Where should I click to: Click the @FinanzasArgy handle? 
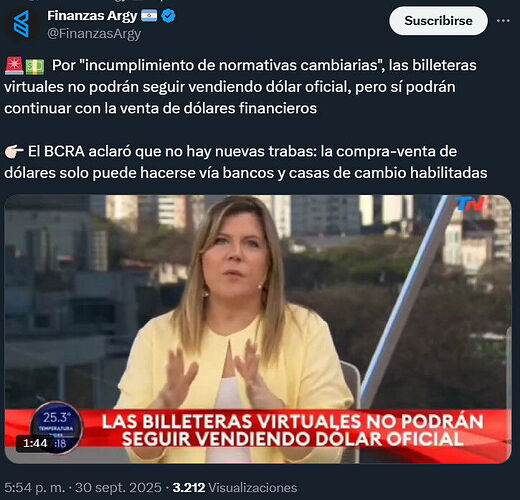pos(94,34)
